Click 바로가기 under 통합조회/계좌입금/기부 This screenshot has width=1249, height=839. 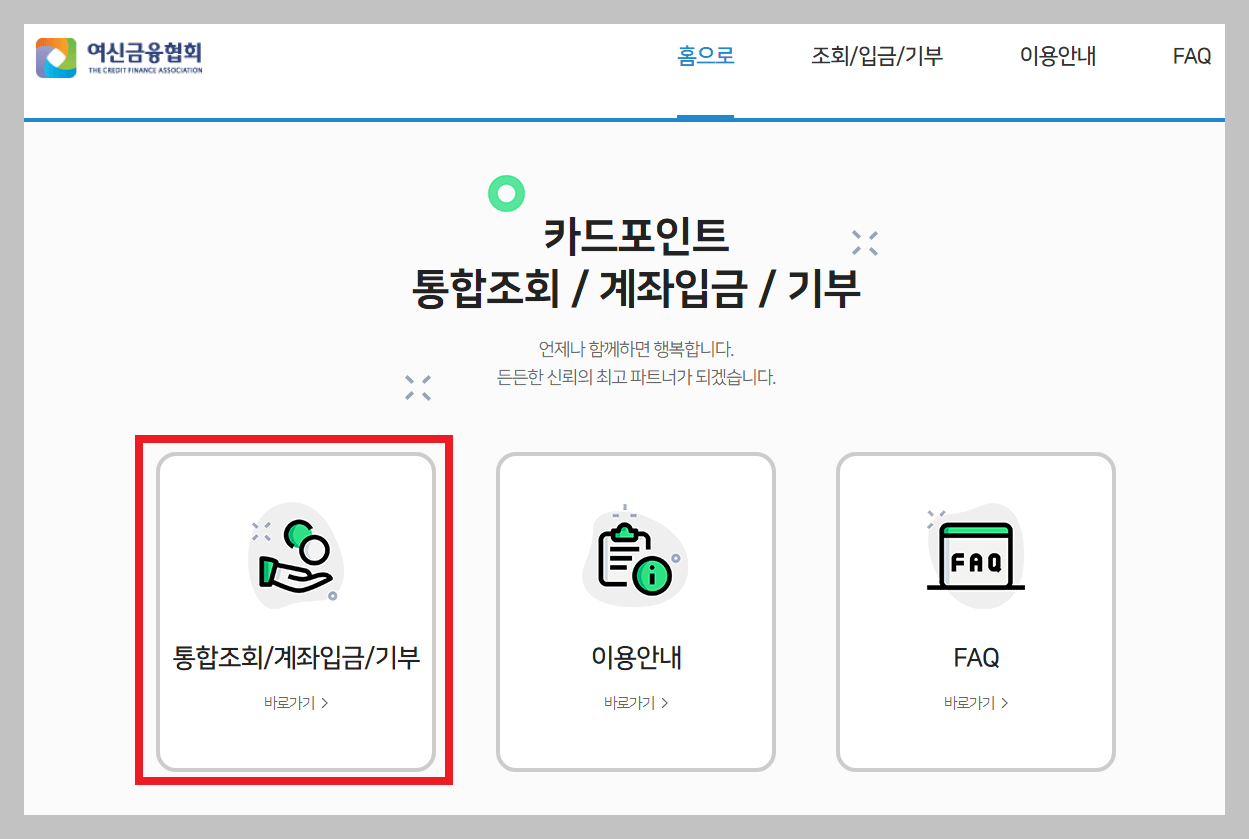pyautogui.click(x=287, y=703)
